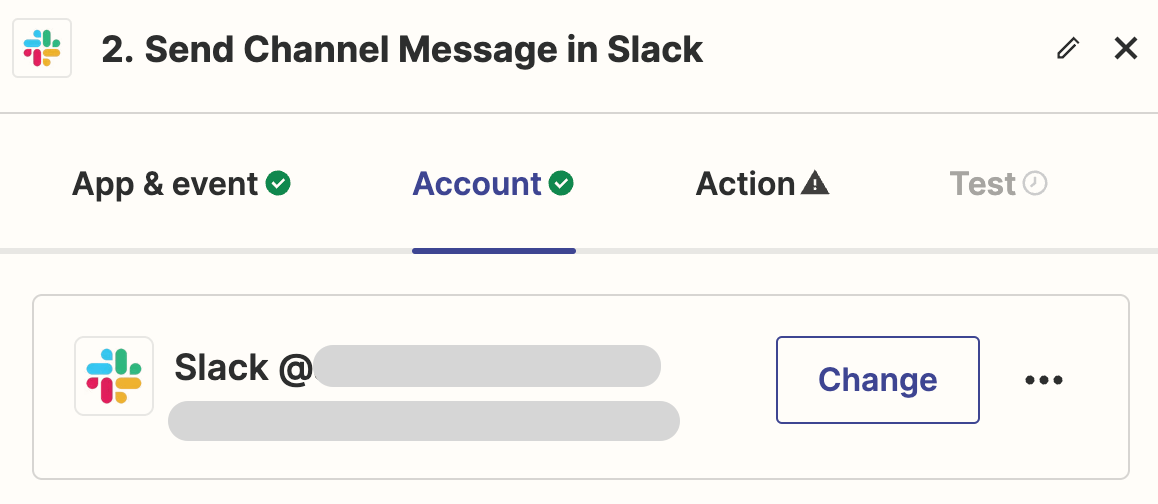1158x504 pixels.
Task: Click the warning triangle beside Action
Action: [815, 184]
